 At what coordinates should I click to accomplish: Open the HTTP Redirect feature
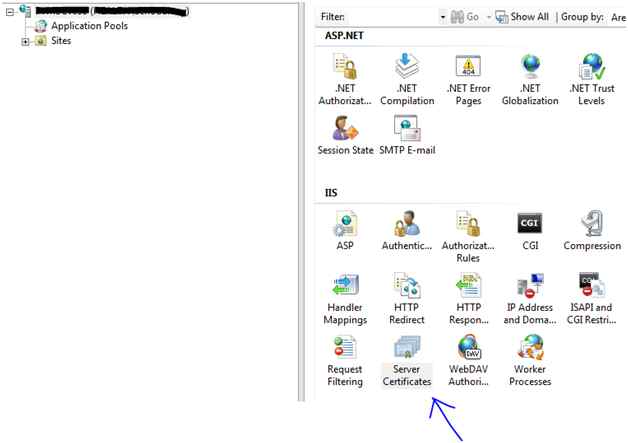pos(407,299)
